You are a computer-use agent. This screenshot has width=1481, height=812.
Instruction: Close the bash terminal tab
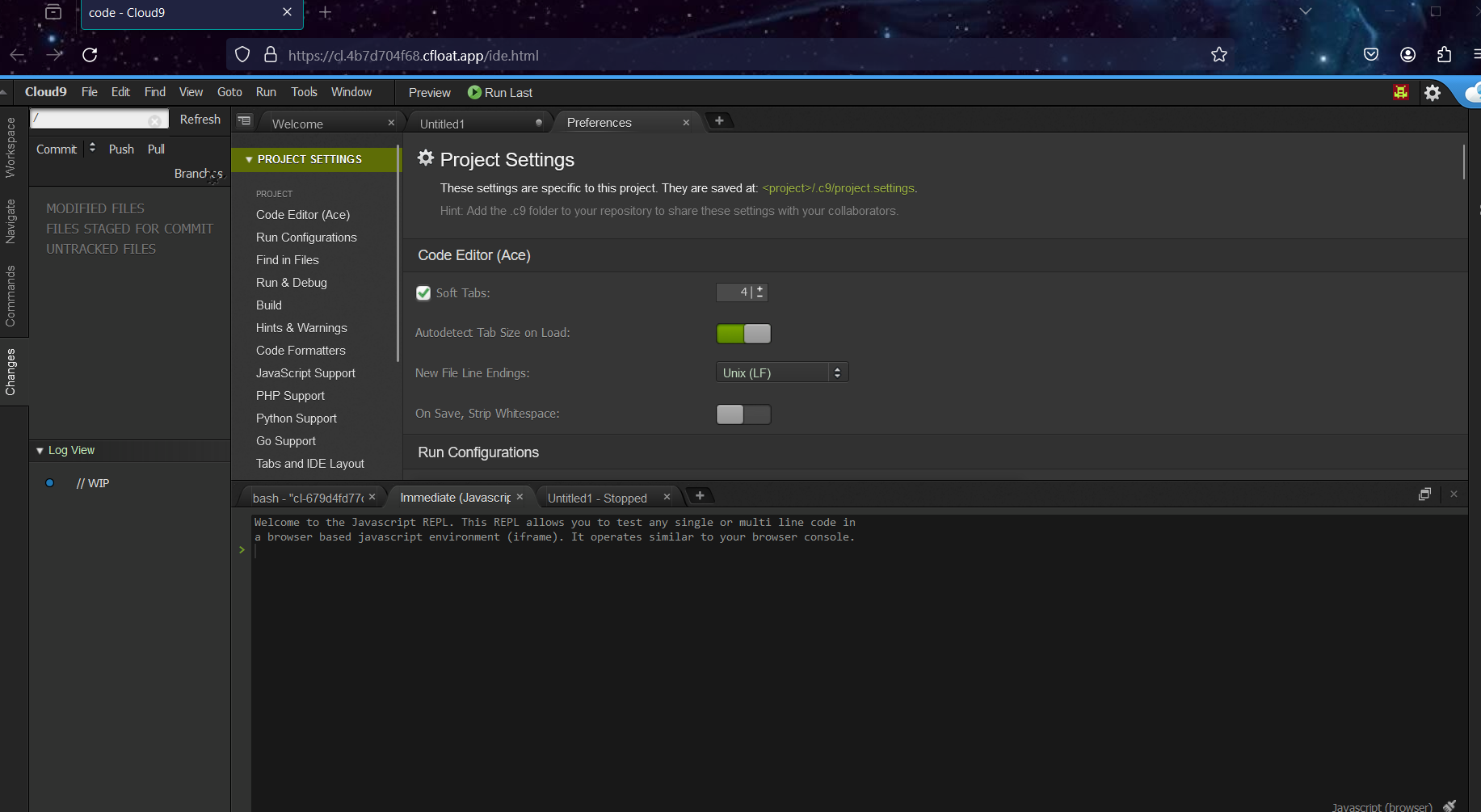372,497
